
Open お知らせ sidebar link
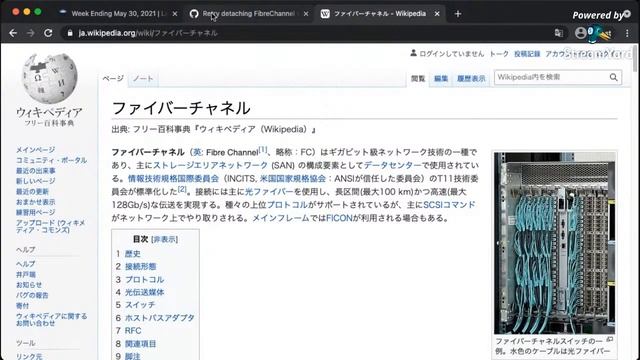29,285
